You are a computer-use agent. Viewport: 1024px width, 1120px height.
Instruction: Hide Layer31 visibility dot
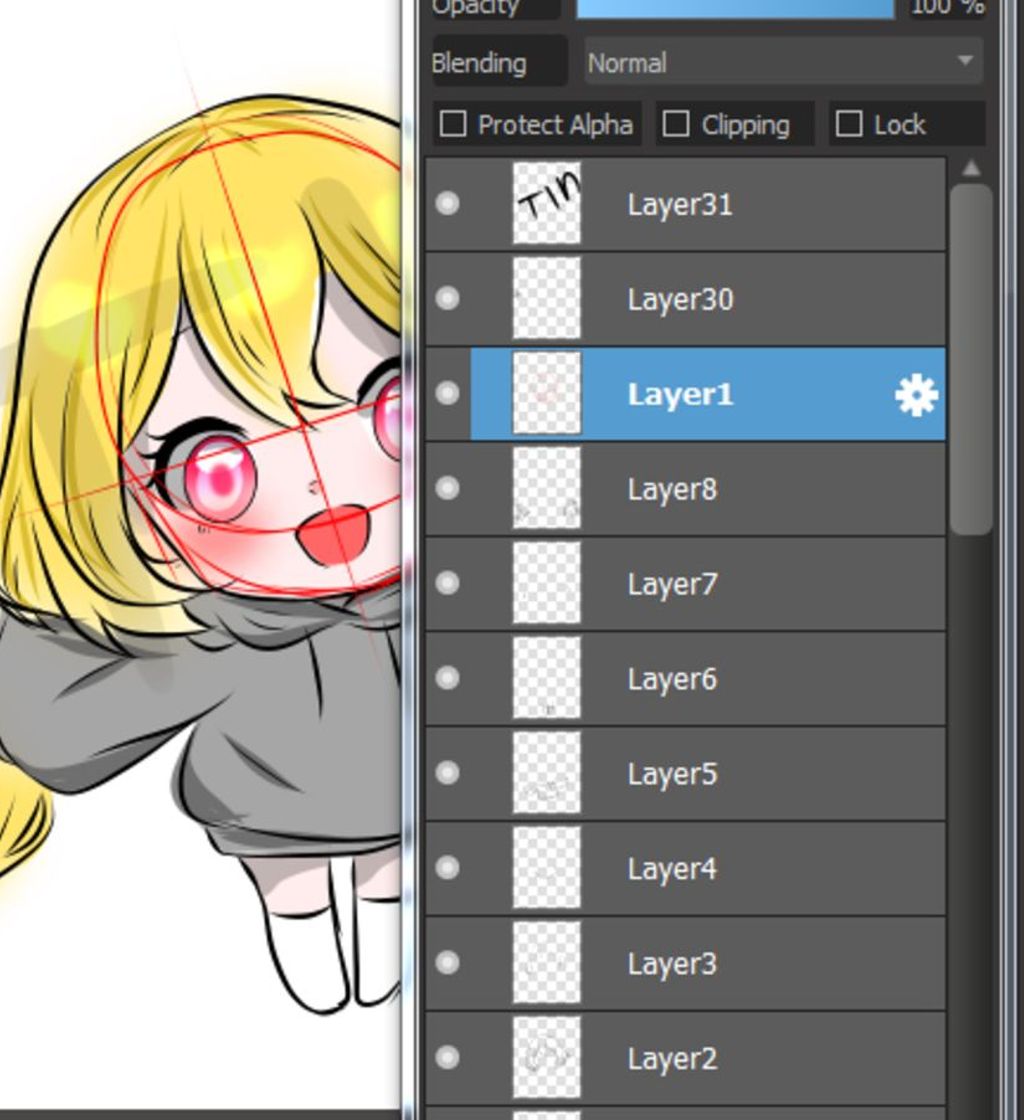[448, 204]
